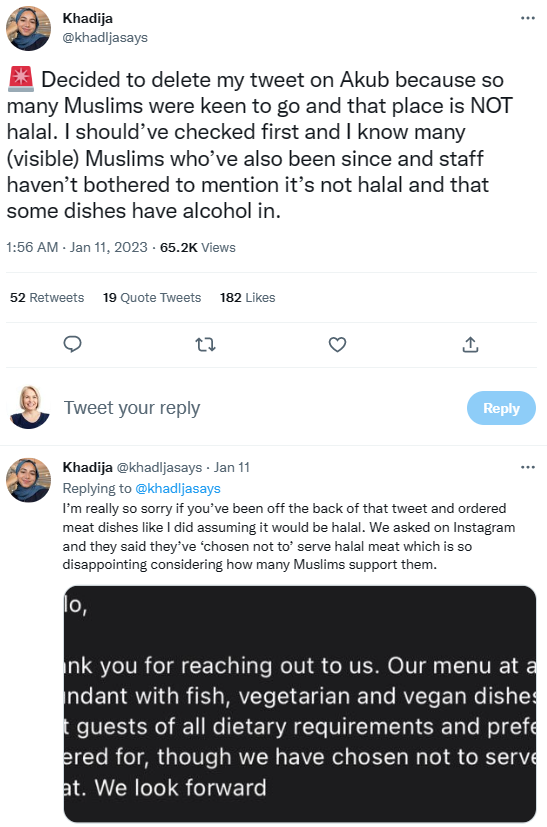
Task: Open Replying to @khadljasays link
Action: click(178, 488)
